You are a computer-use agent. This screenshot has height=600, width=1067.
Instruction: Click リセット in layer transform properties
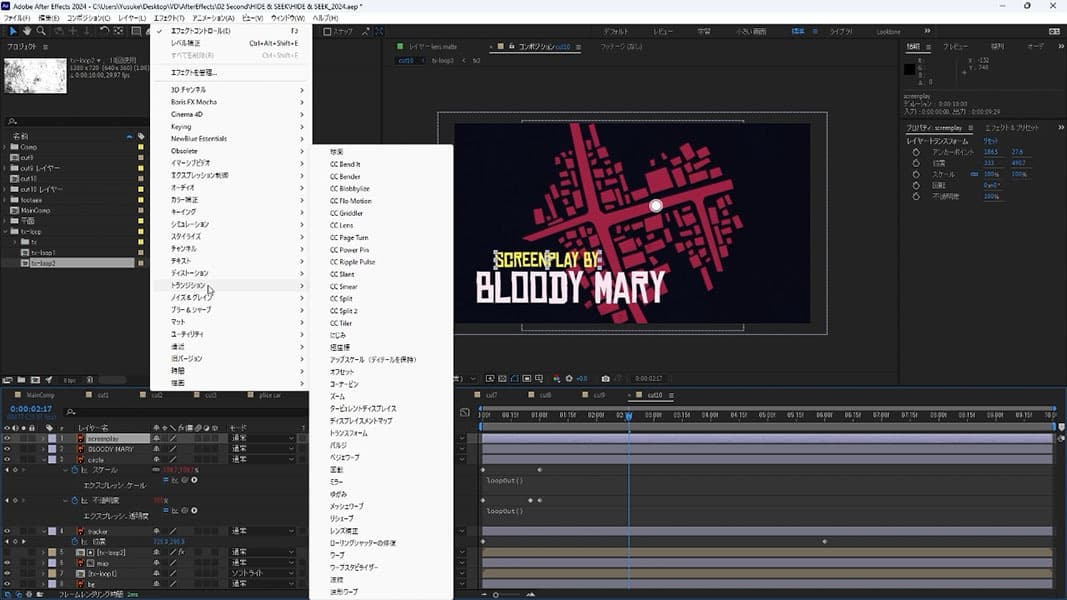point(990,141)
